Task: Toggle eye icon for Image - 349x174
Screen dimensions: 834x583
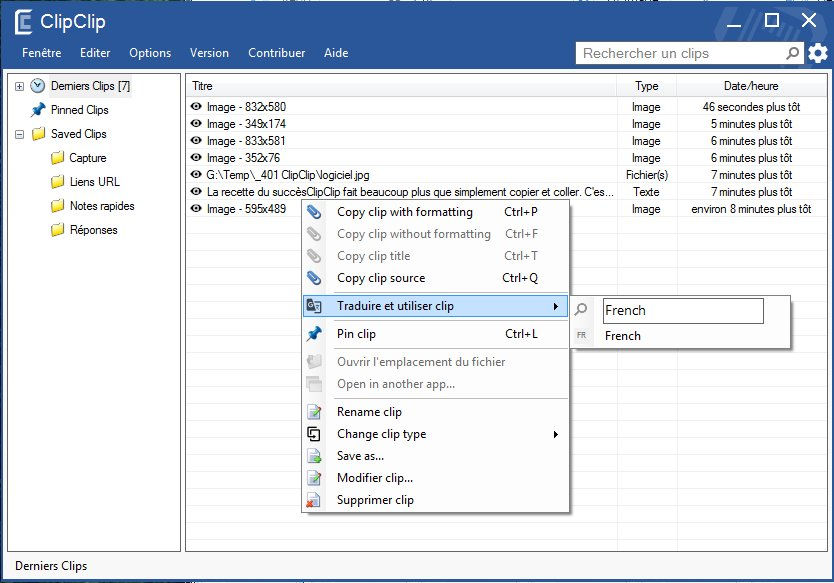Action: 196,123
